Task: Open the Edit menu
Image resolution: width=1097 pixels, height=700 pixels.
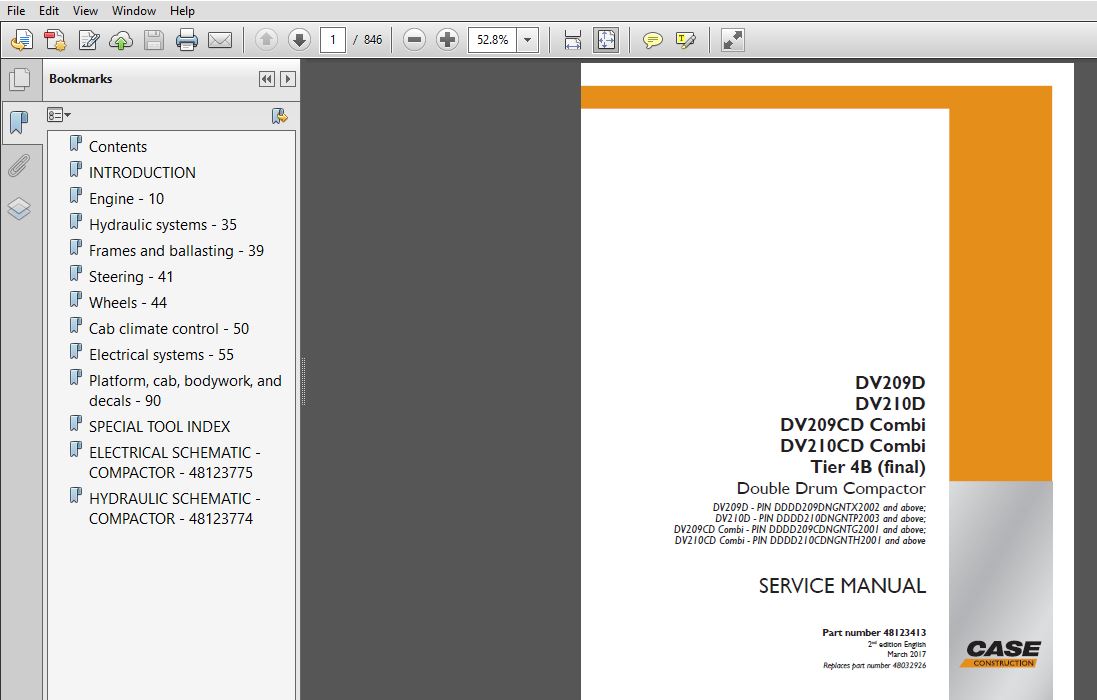Action: tap(49, 10)
